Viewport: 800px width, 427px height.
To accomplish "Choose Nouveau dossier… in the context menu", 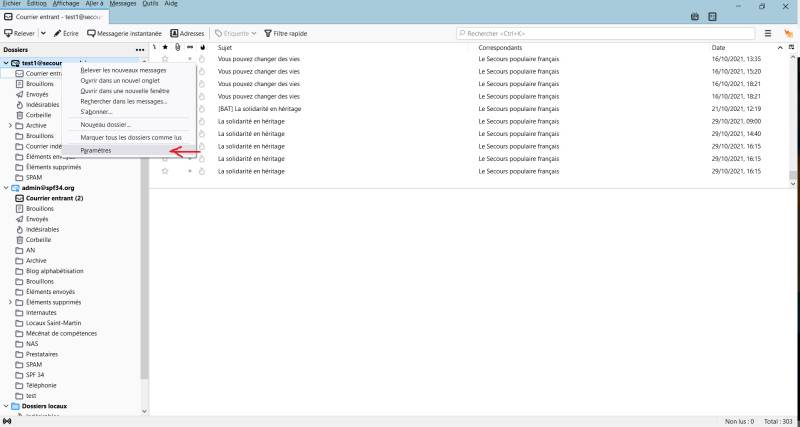I will coord(129,124).
